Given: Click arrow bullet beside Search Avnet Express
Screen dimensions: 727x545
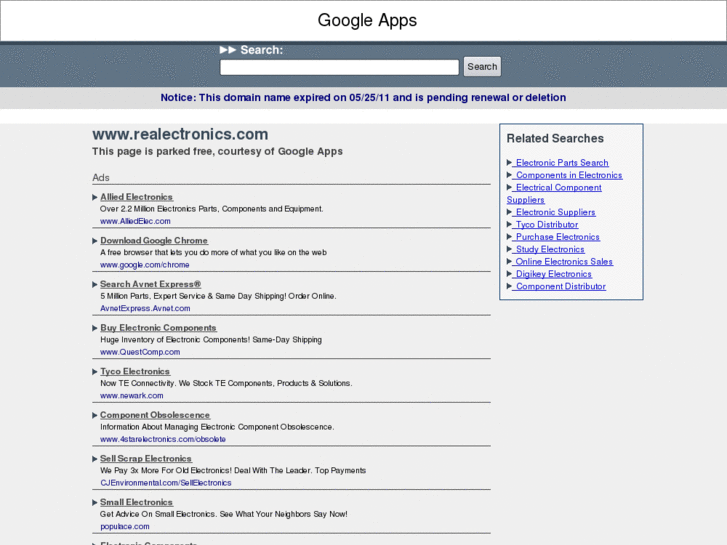Looking at the screenshot, I should 95,285.
